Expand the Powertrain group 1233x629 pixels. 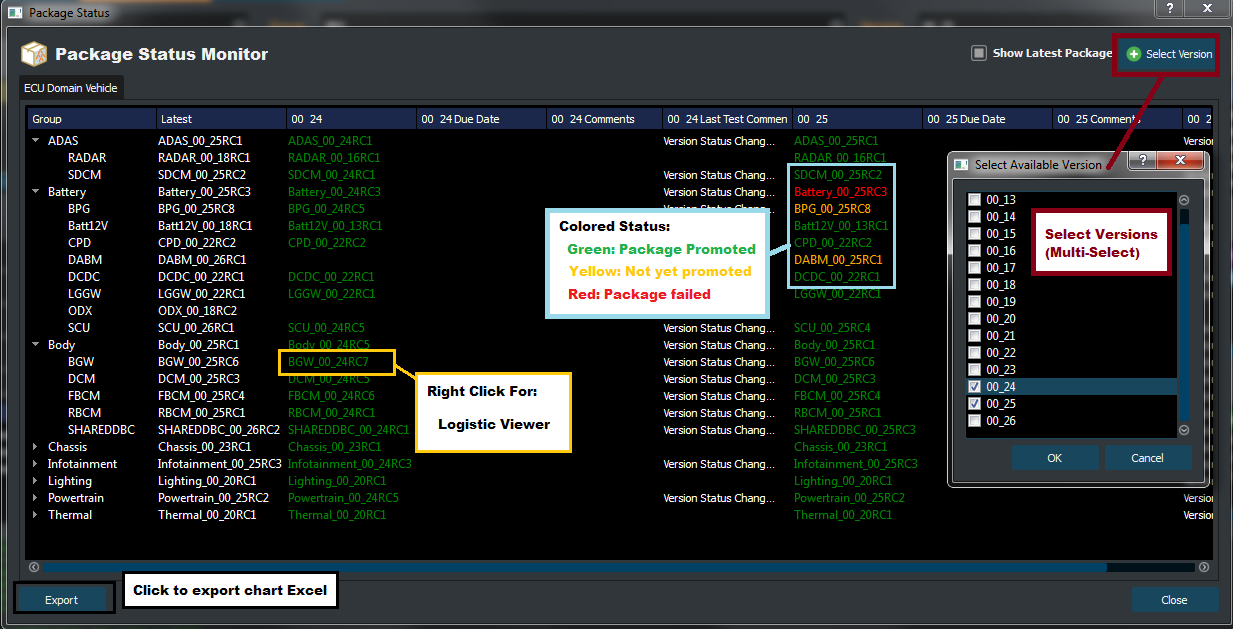(36, 498)
